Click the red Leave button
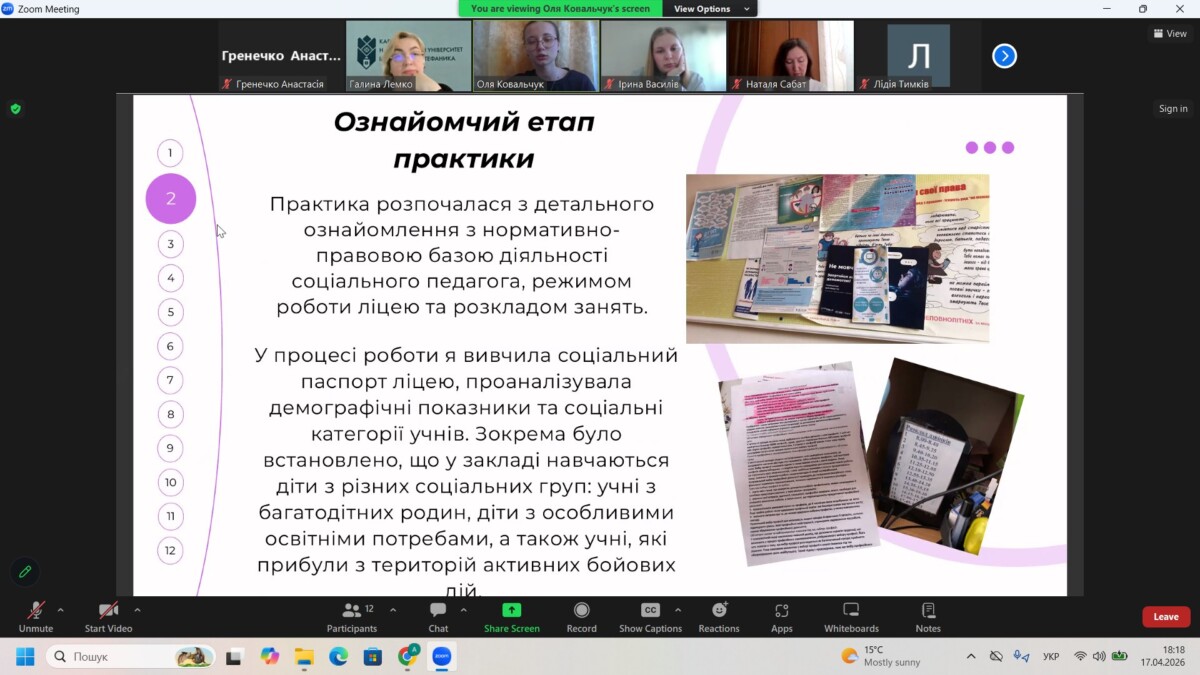This screenshot has height=675, width=1200. [x=1165, y=617]
